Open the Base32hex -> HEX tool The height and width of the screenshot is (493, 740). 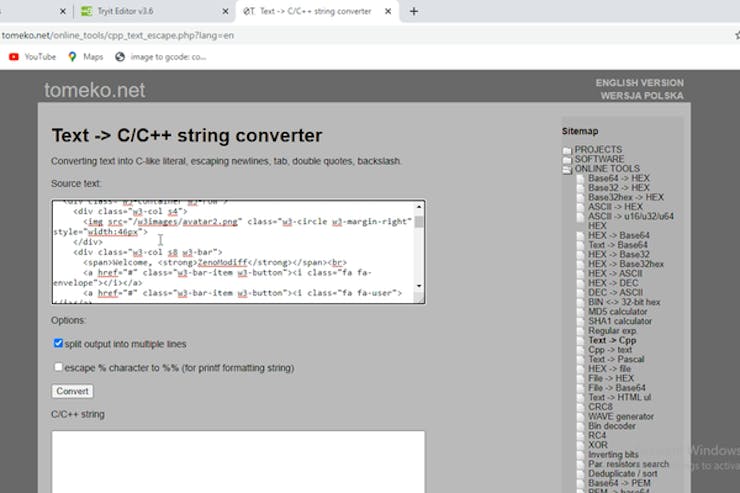tap(626, 197)
